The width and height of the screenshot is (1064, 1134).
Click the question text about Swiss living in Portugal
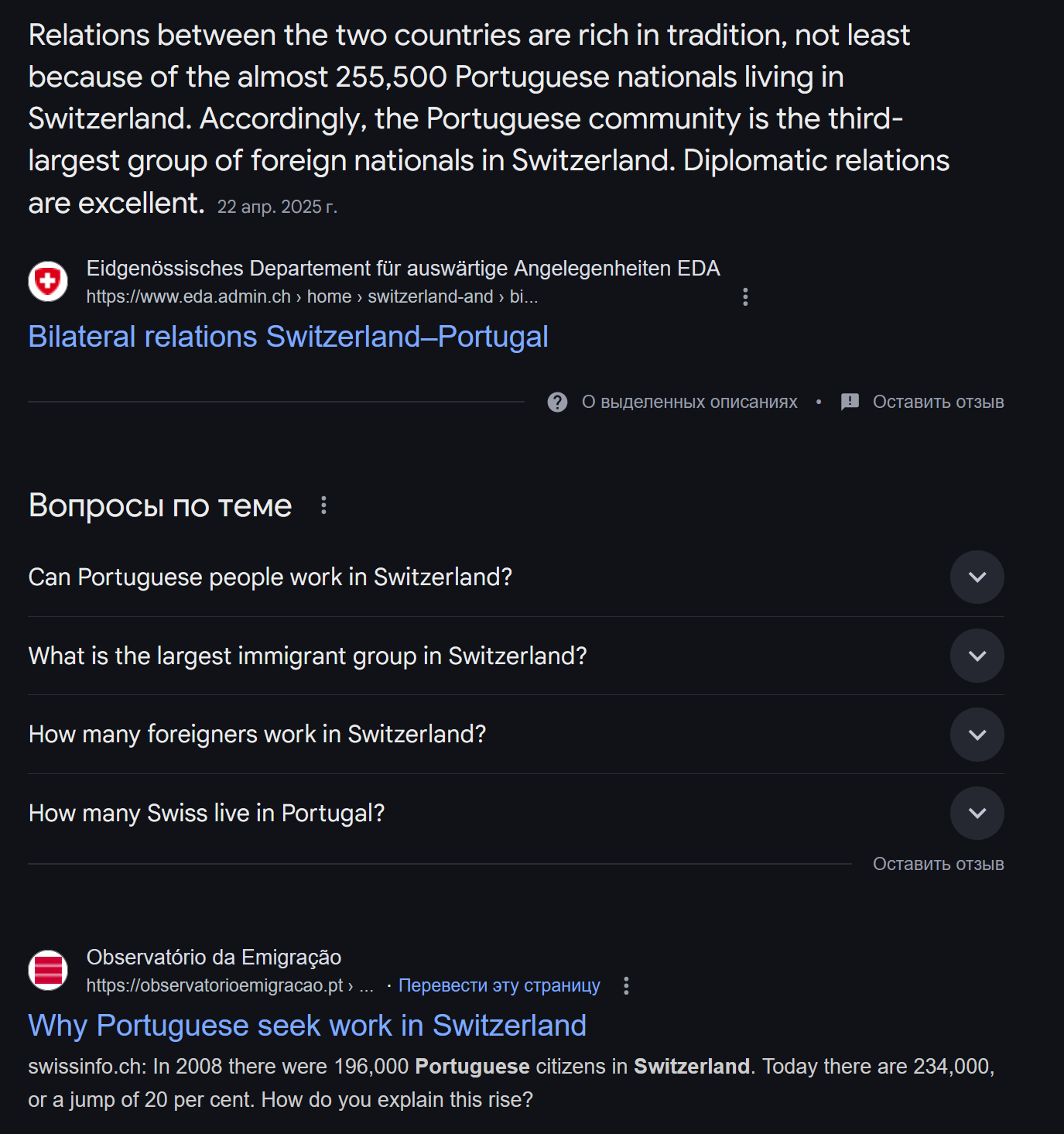pyautogui.click(x=207, y=813)
